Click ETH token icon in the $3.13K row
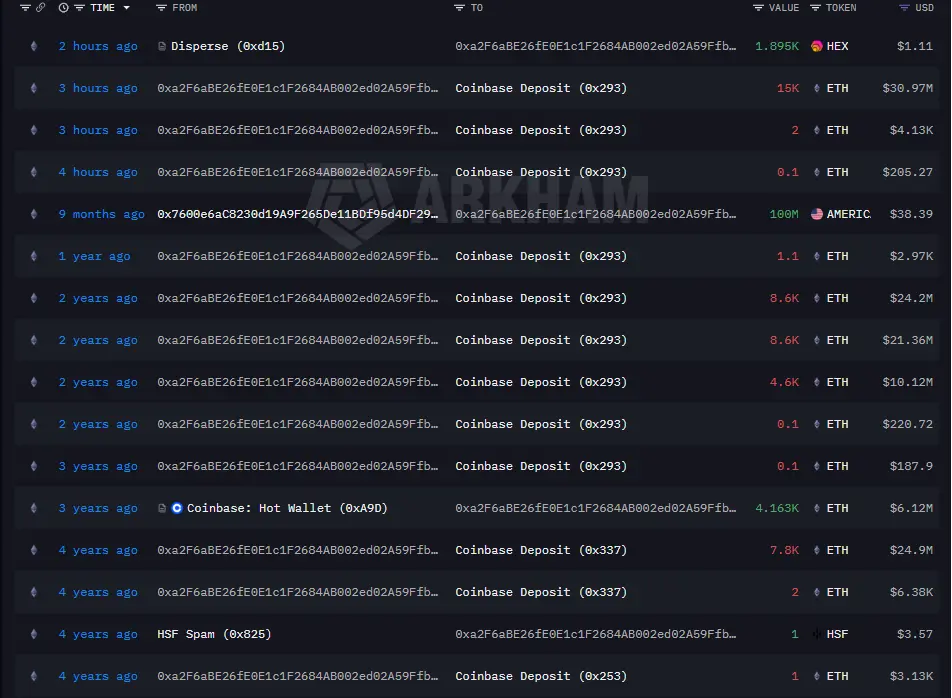The image size is (952, 698). pos(817,676)
